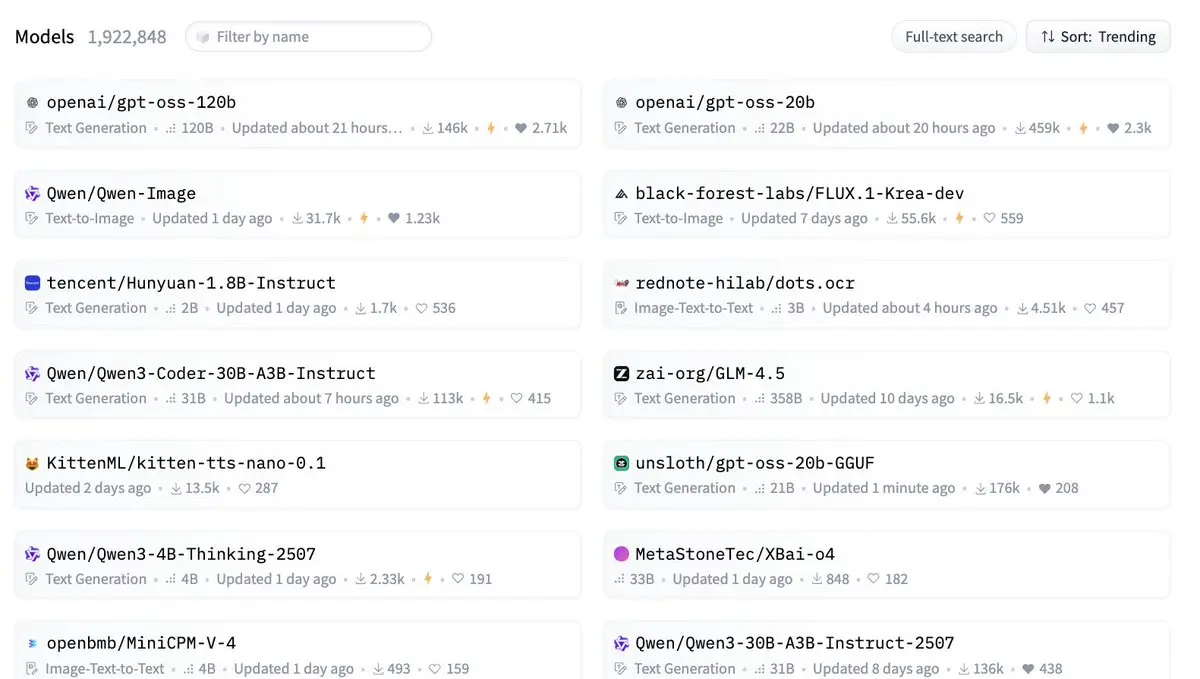Click the Tencent logo beside Hunyuan-1.8B-Instruct
Viewport: 1200px width, 679px height.
click(32, 283)
